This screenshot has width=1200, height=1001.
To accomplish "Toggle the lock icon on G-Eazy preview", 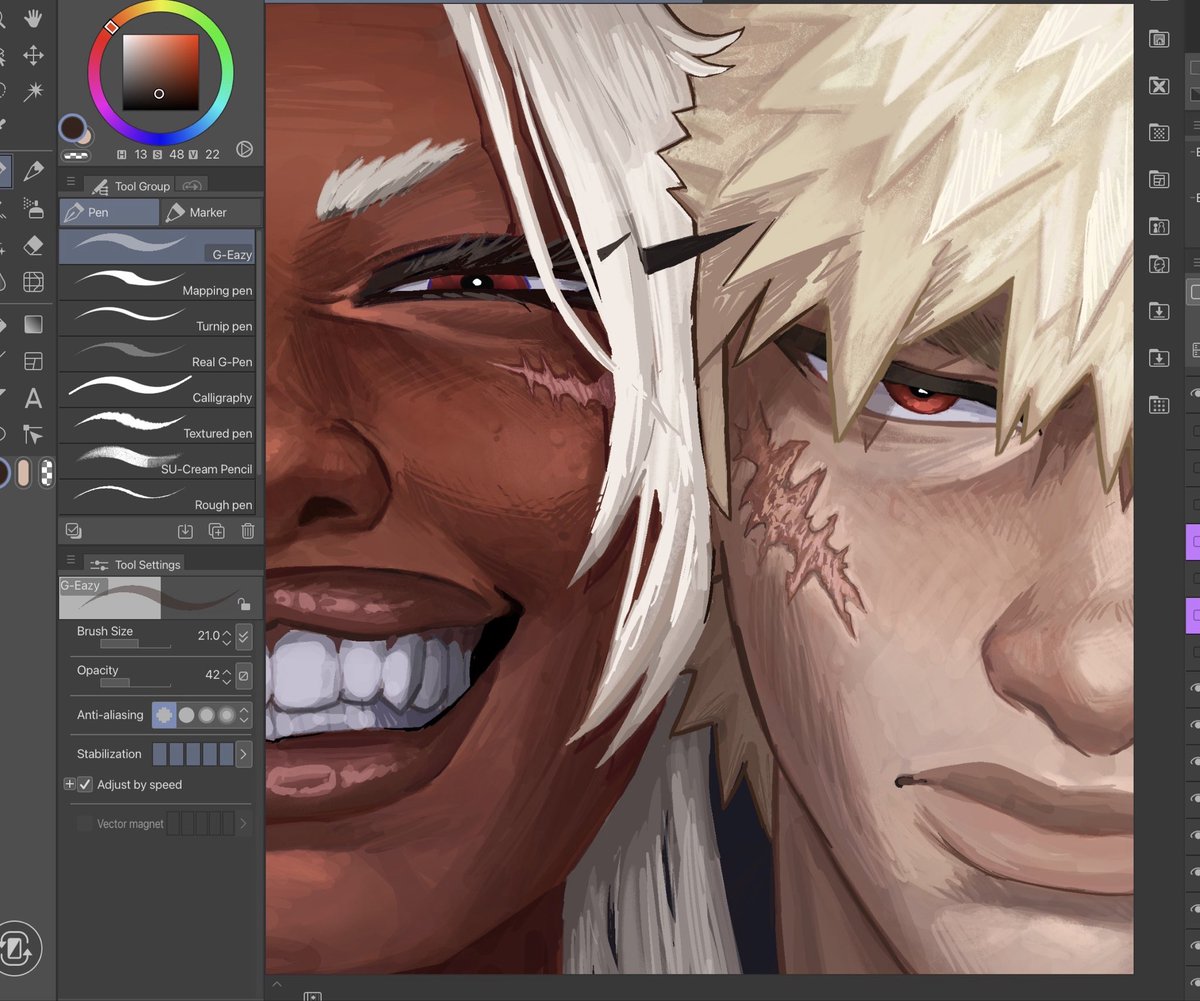I will [244, 604].
